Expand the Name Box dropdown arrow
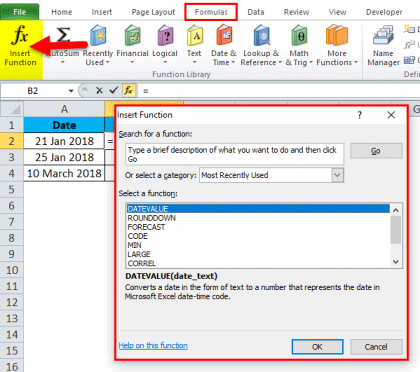Screen dimensions: 420x372 [71, 91]
